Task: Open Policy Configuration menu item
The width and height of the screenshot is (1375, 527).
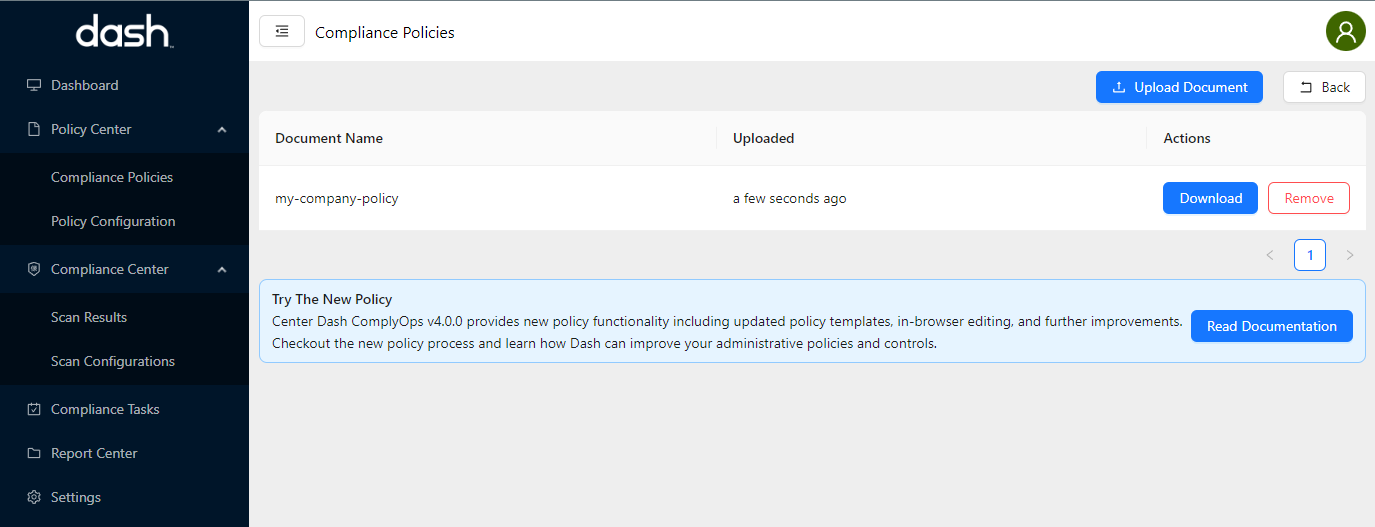Action: coord(113,221)
